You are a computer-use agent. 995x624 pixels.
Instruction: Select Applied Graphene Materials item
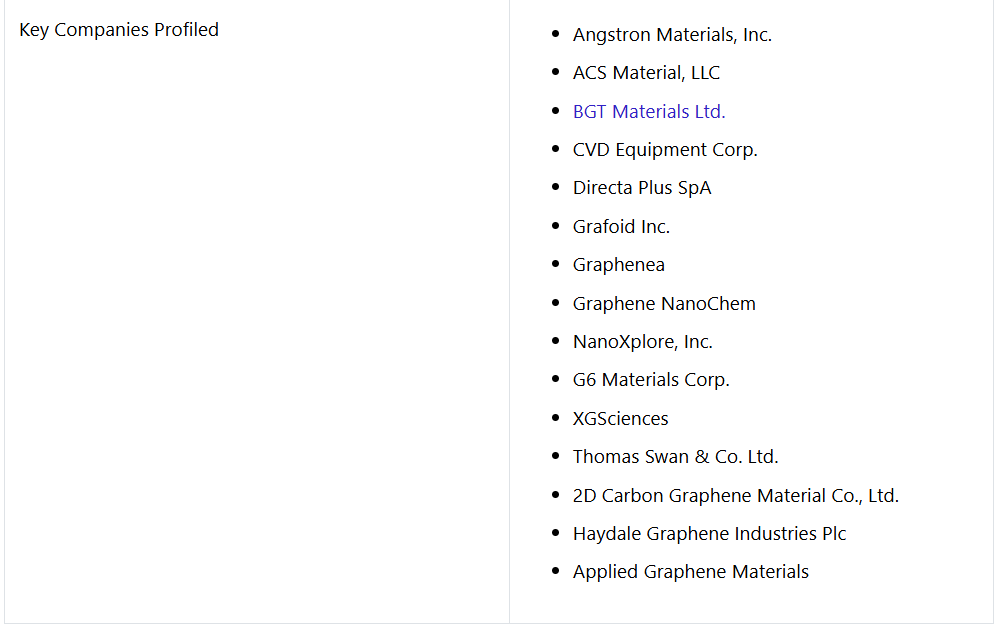coord(690,572)
